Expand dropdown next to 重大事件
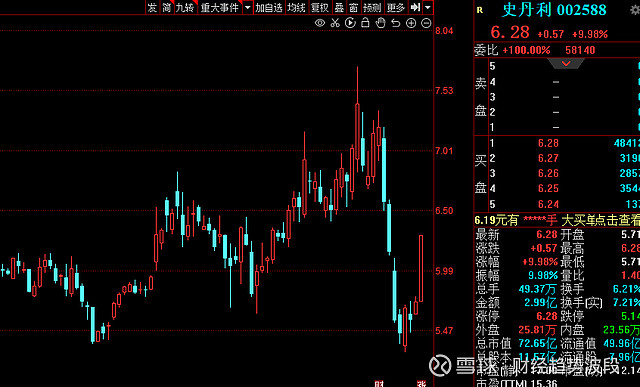The image size is (640, 387). tap(248, 7)
